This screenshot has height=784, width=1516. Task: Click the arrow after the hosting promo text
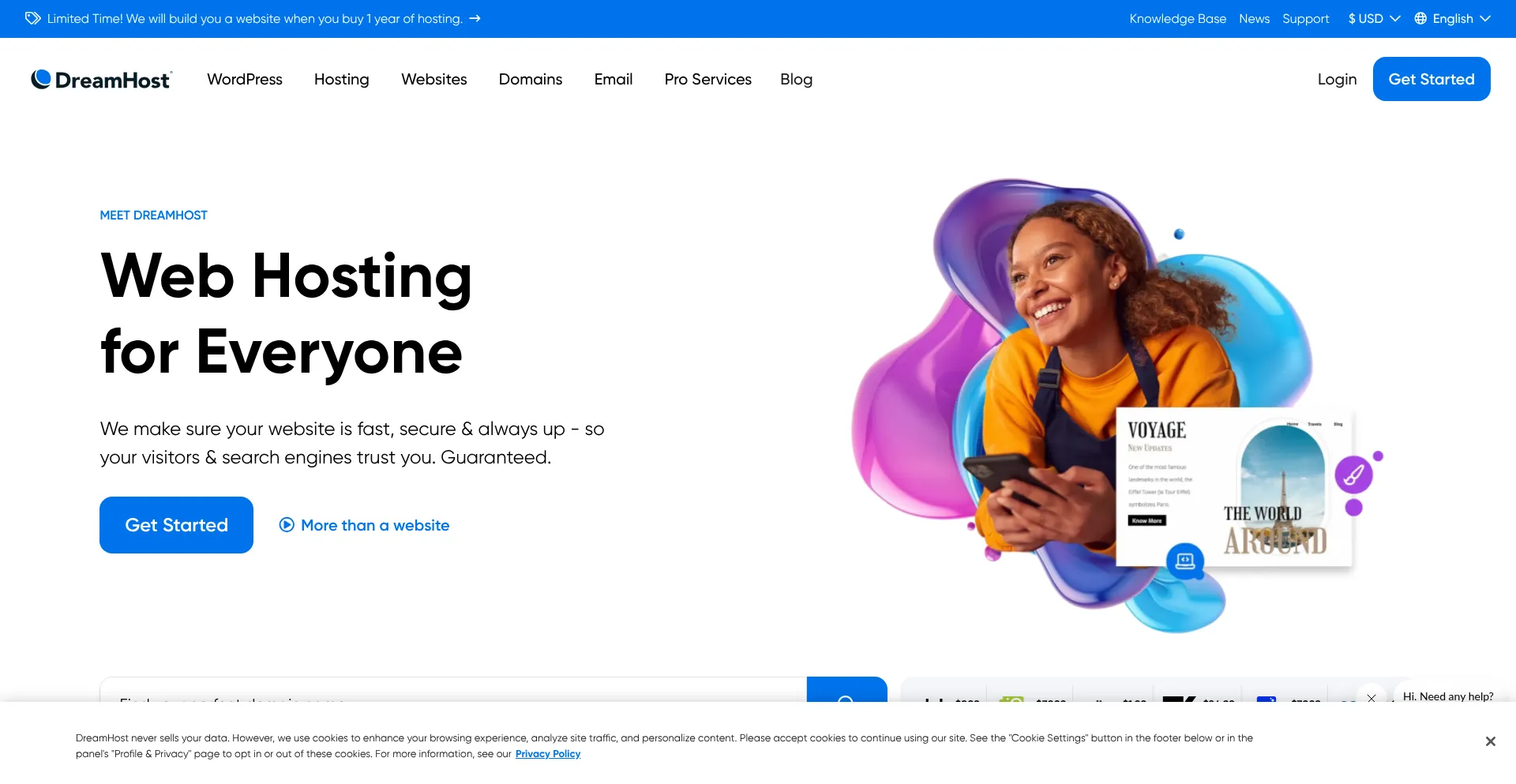pos(475,18)
